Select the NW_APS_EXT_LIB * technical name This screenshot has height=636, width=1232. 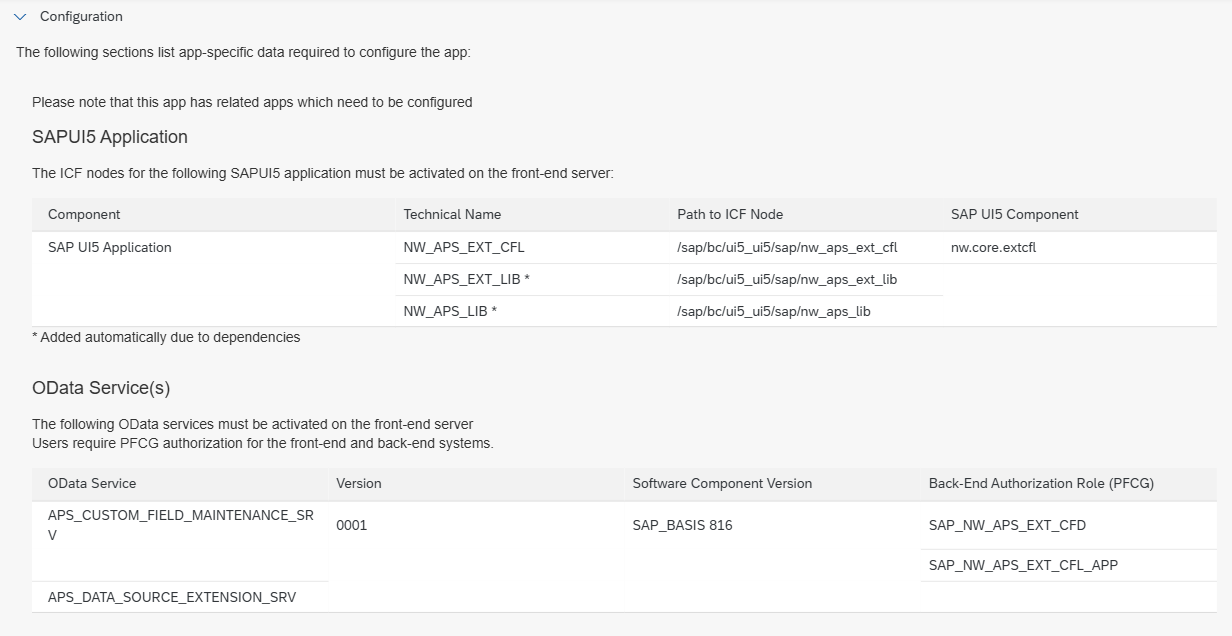[467, 279]
